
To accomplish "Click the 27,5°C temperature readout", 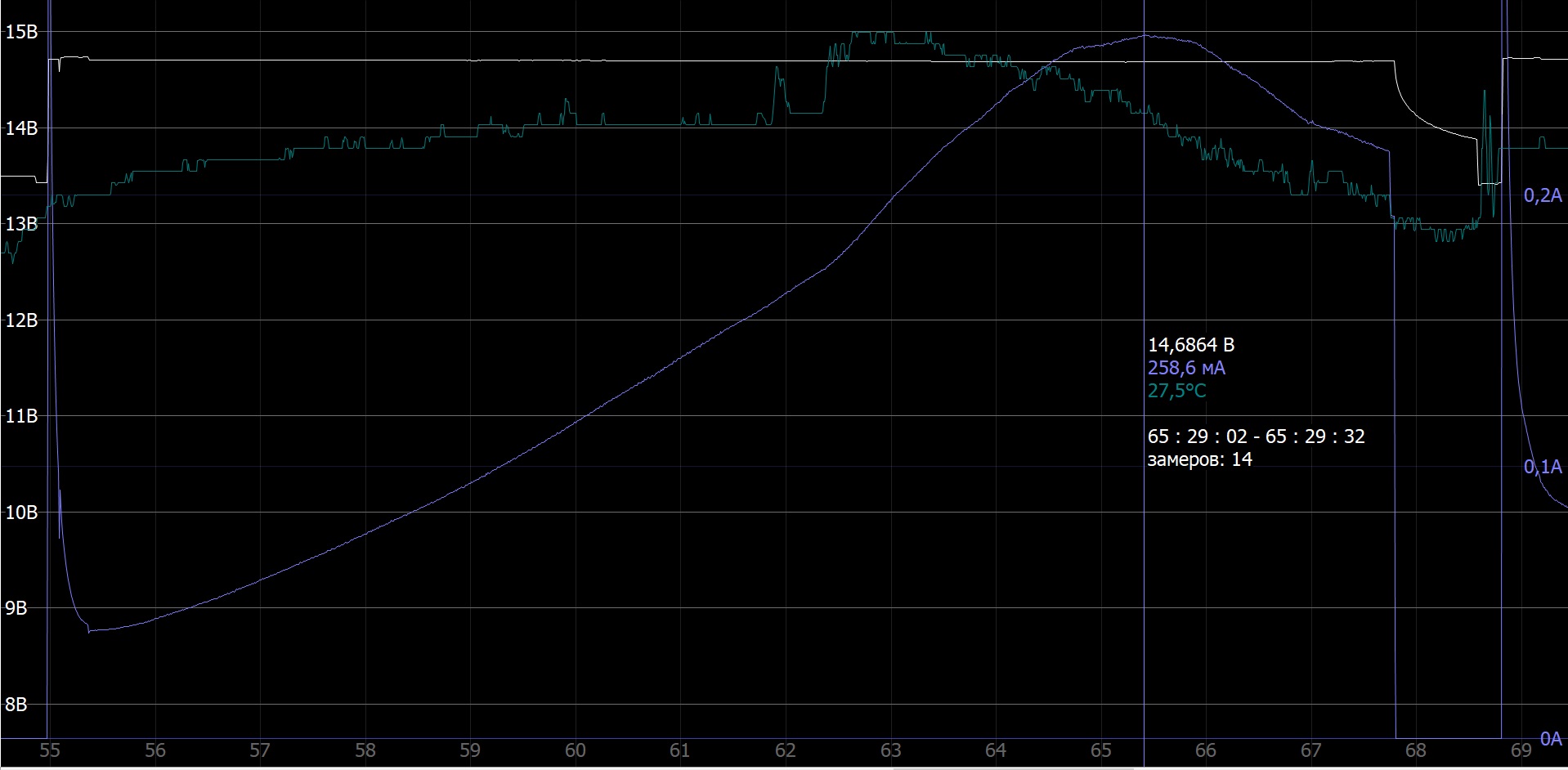I will click(1176, 391).
